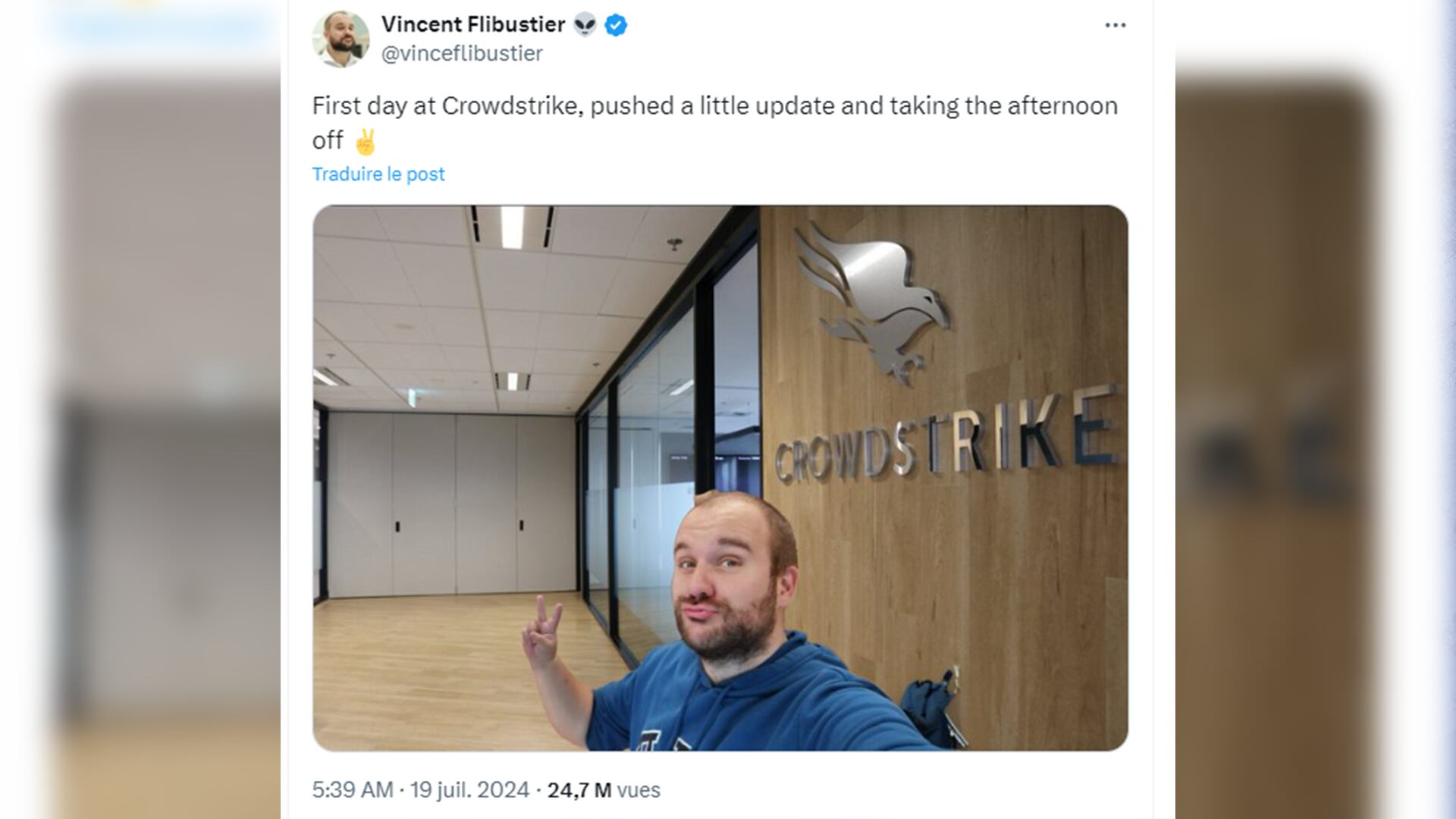The width and height of the screenshot is (1456, 819).
Task: Click the blue verified badge
Action: [x=616, y=25]
